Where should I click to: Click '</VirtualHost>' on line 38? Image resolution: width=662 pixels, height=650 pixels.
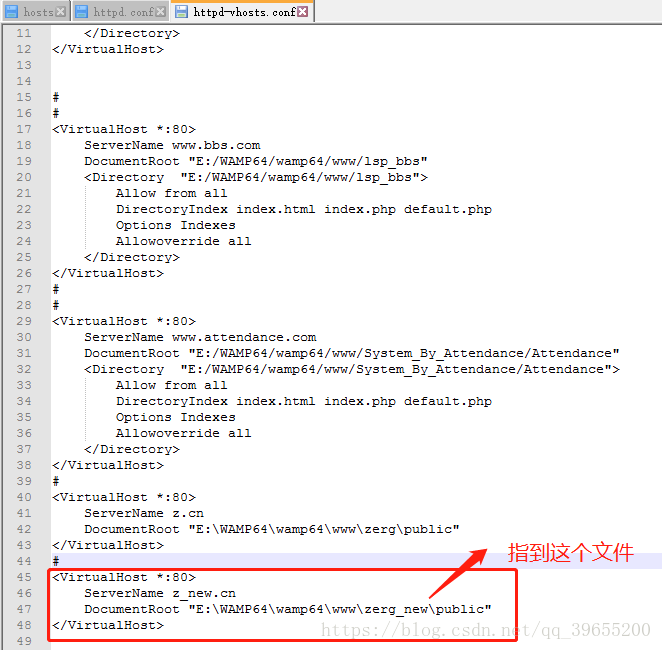click(108, 466)
